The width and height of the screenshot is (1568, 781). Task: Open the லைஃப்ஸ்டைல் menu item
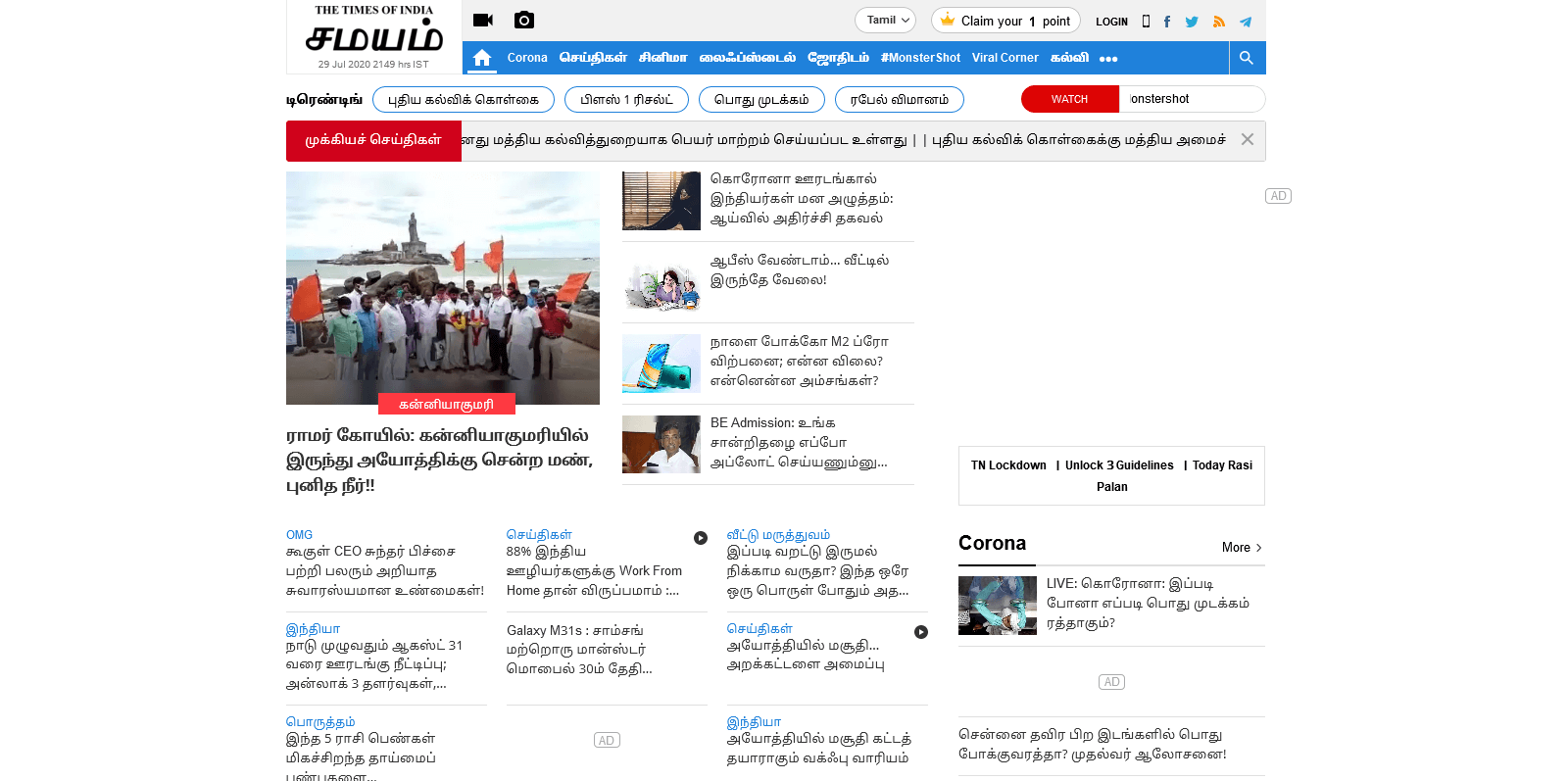[748, 58]
